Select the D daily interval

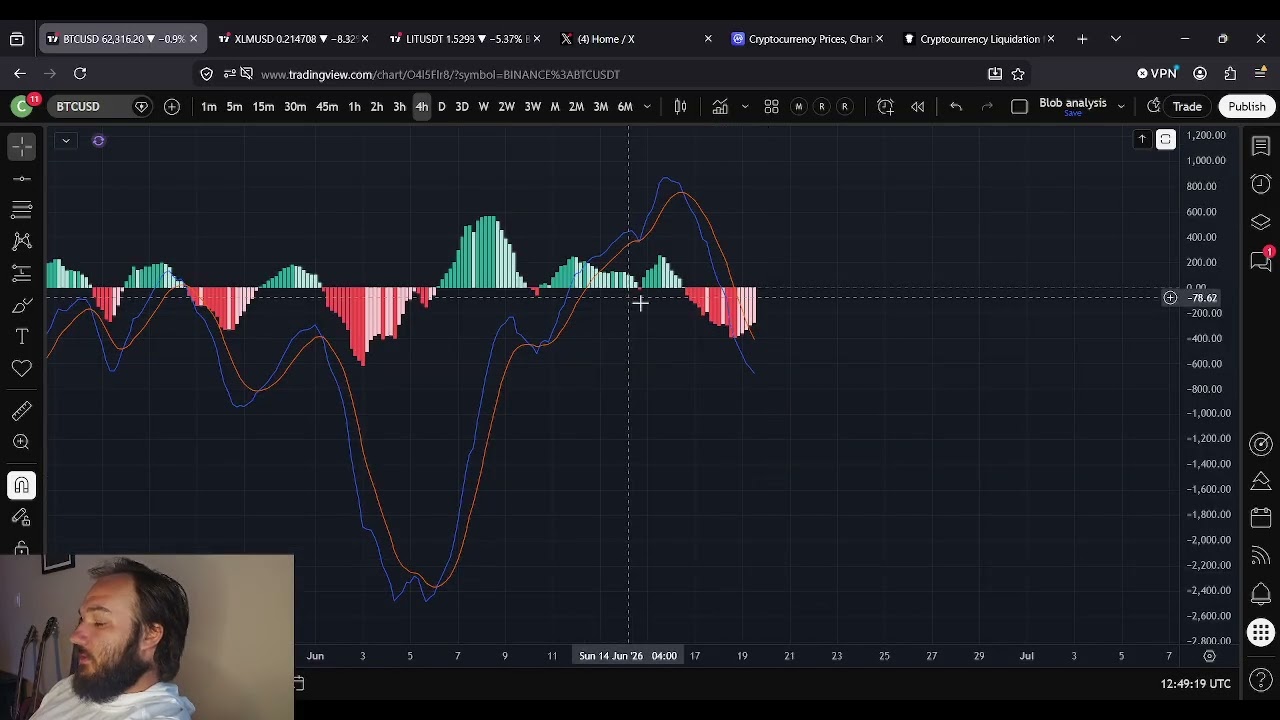[441, 106]
